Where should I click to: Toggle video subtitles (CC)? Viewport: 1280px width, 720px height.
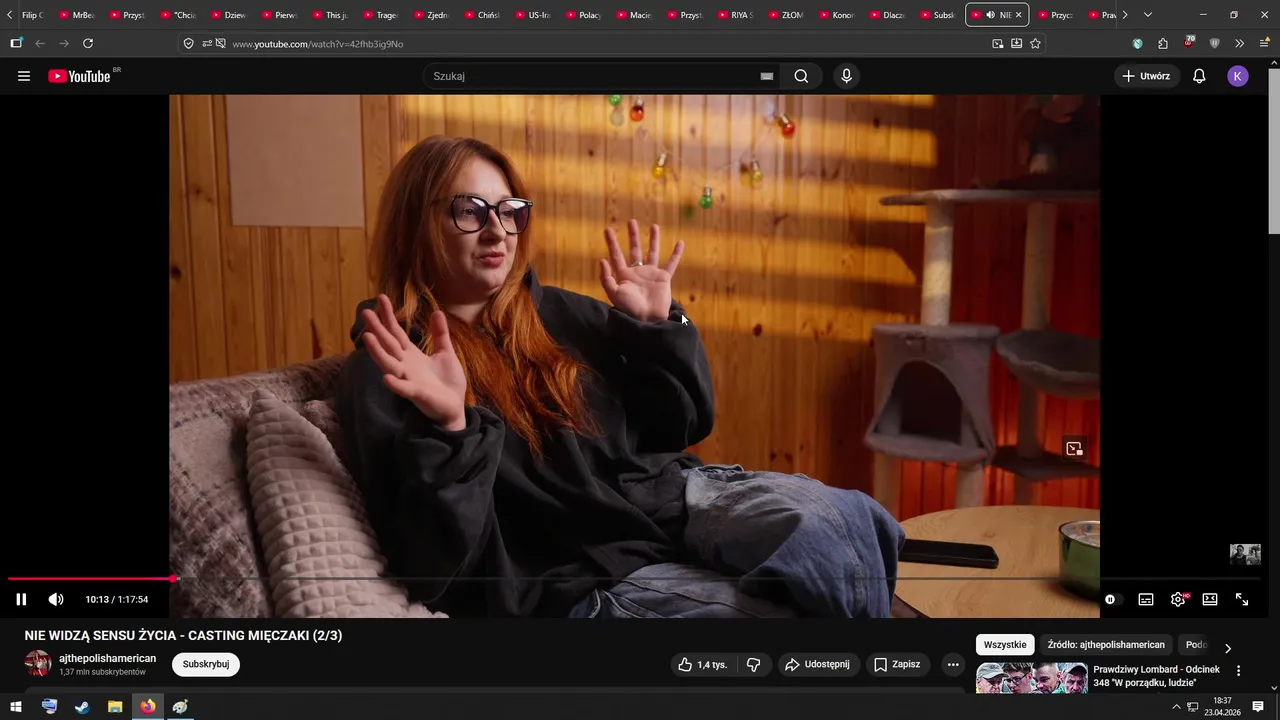coord(1146,599)
